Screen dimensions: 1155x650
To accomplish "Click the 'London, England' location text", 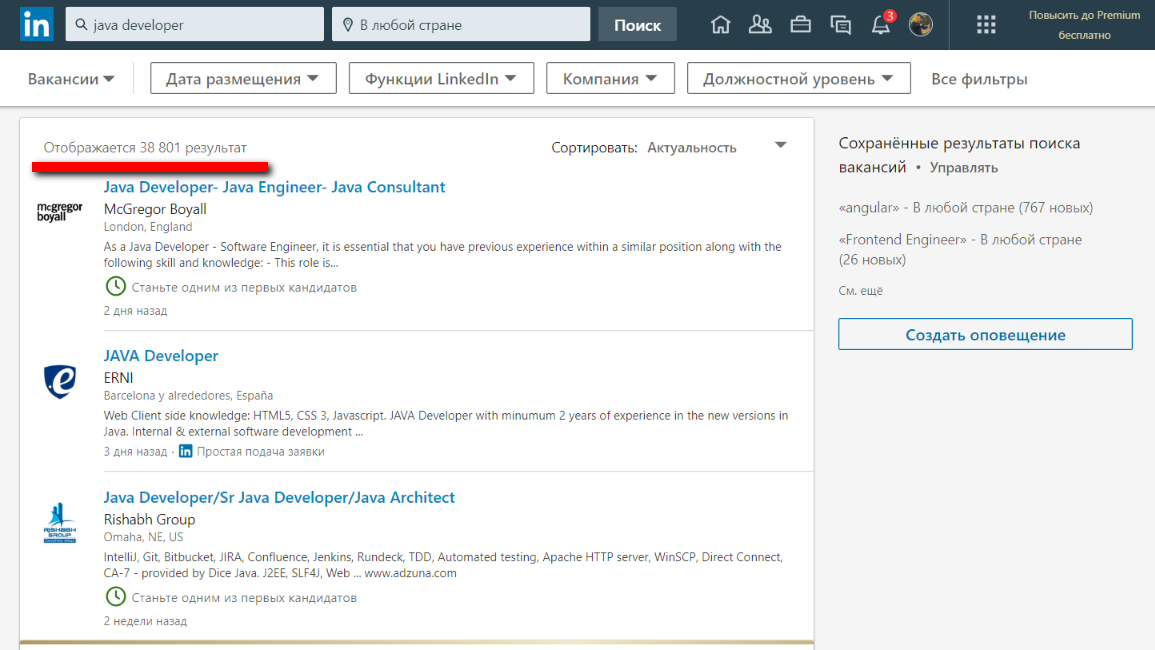I will coord(147,227).
